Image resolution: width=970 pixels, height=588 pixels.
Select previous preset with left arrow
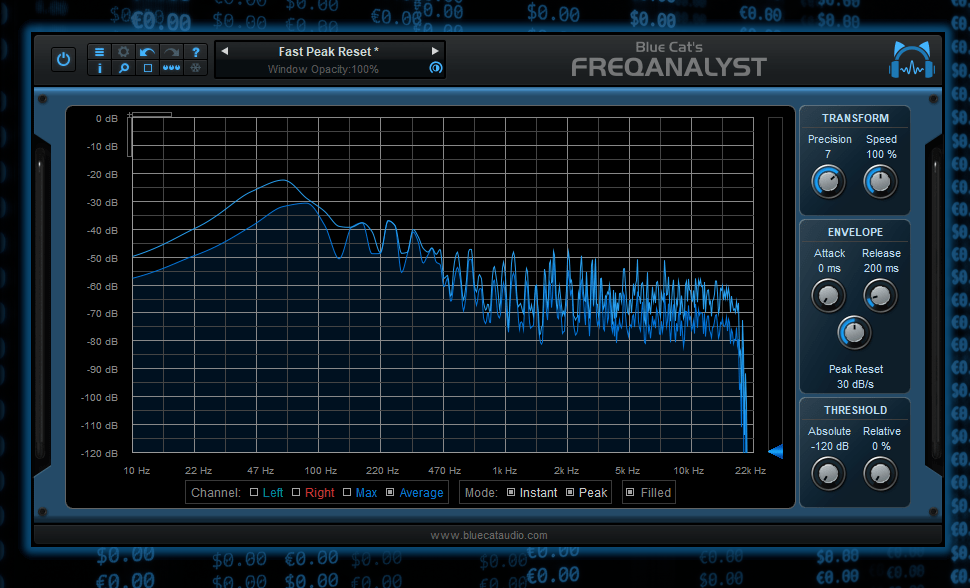[225, 51]
